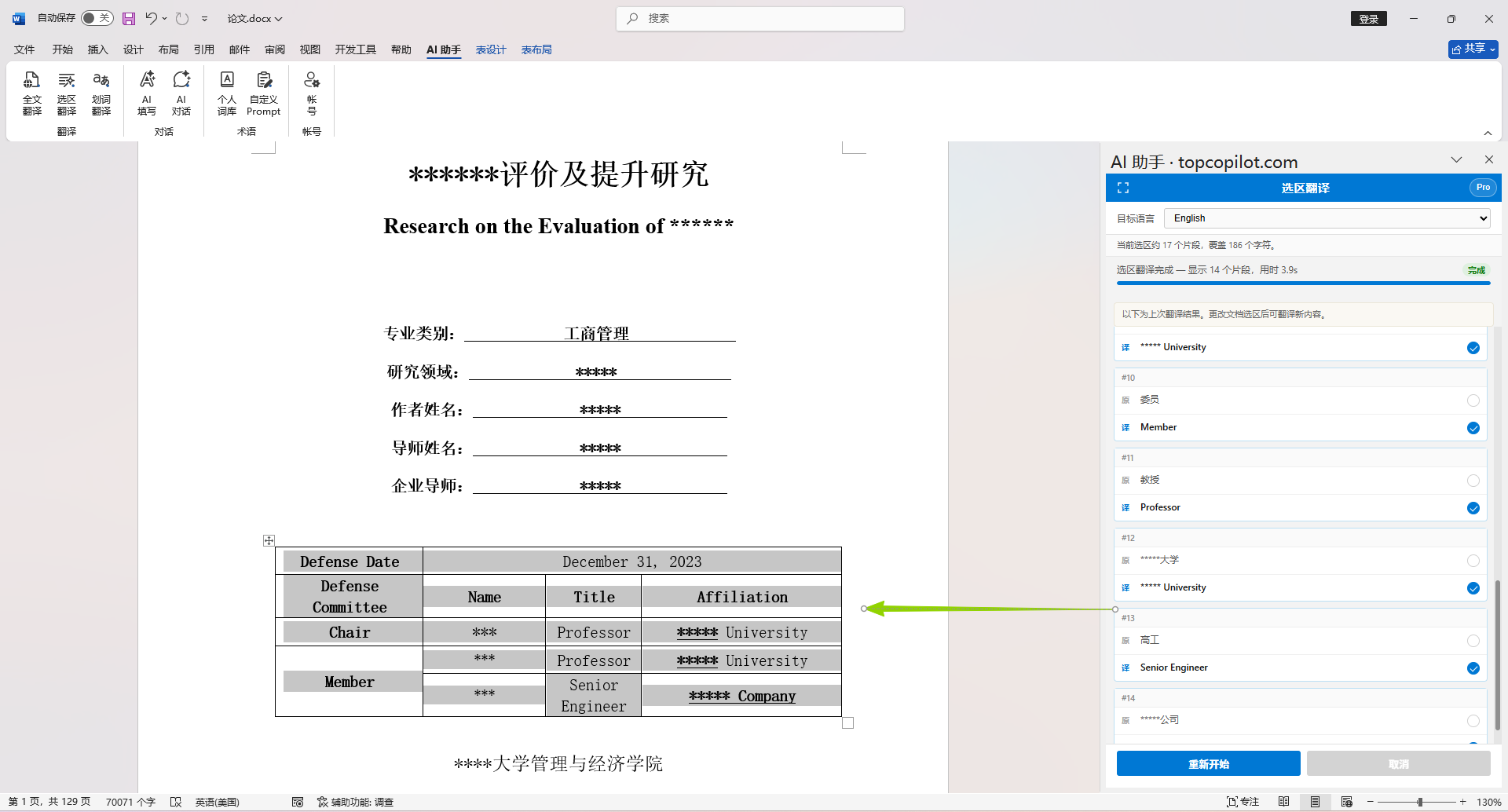Image resolution: width=1508 pixels, height=812 pixels.
Task: Switch to the Home (开始) tab
Action: pos(63,49)
